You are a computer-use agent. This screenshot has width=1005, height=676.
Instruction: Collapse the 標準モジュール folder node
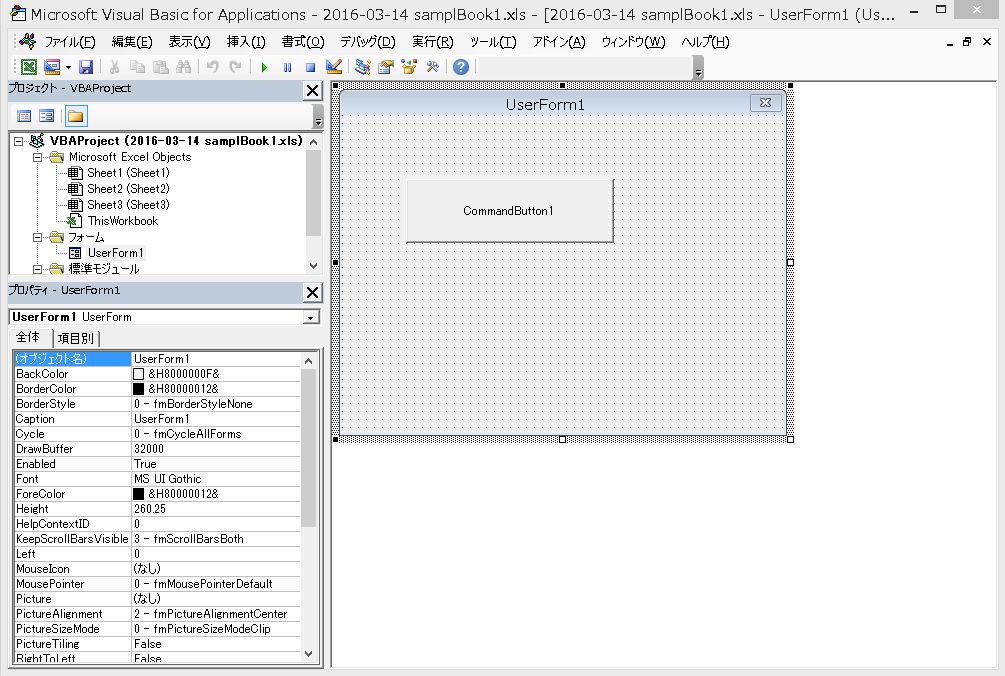tap(37, 269)
